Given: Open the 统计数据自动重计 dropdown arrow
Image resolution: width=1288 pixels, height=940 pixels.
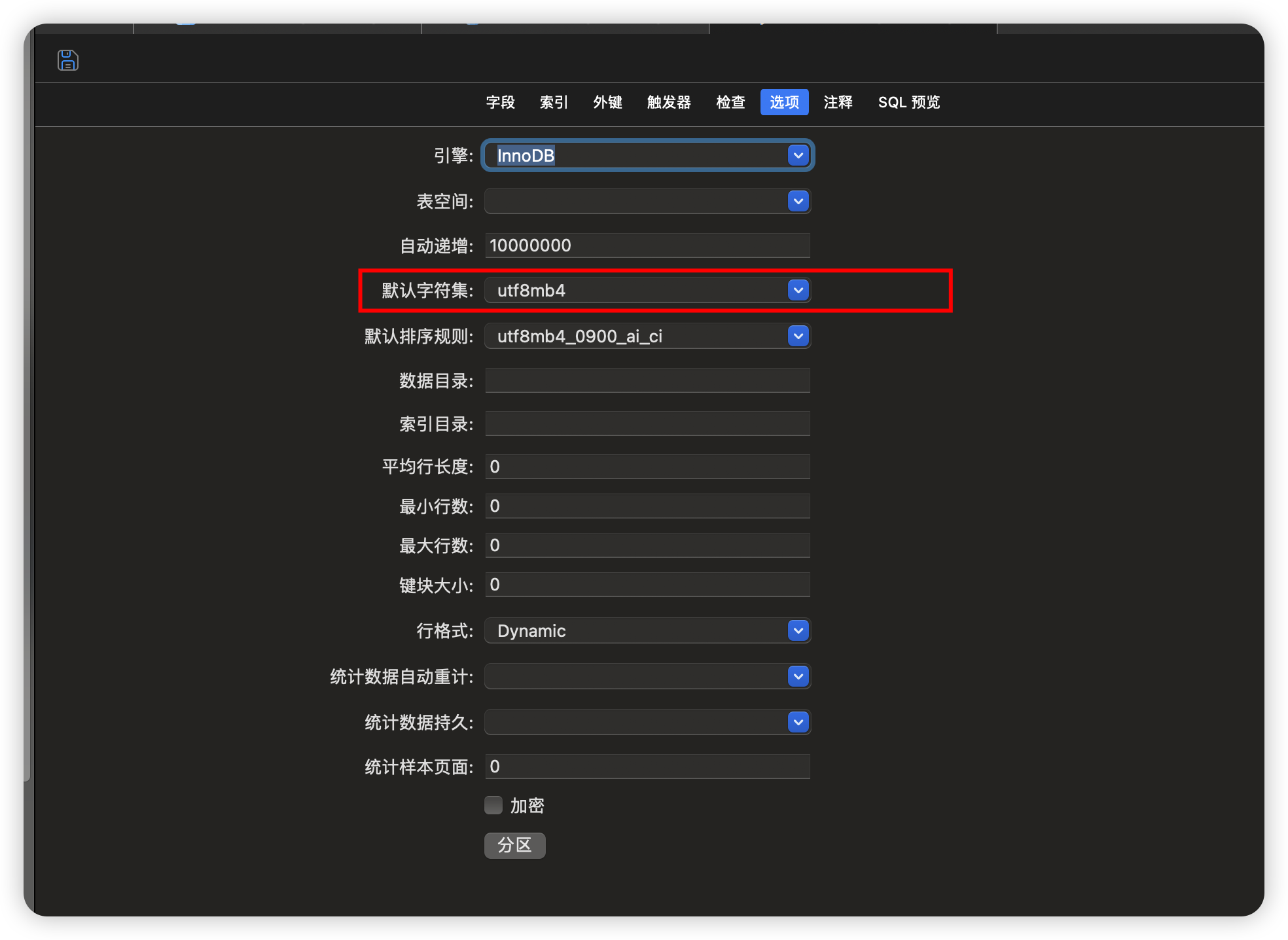Looking at the screenshot, I should coord(798,676).
